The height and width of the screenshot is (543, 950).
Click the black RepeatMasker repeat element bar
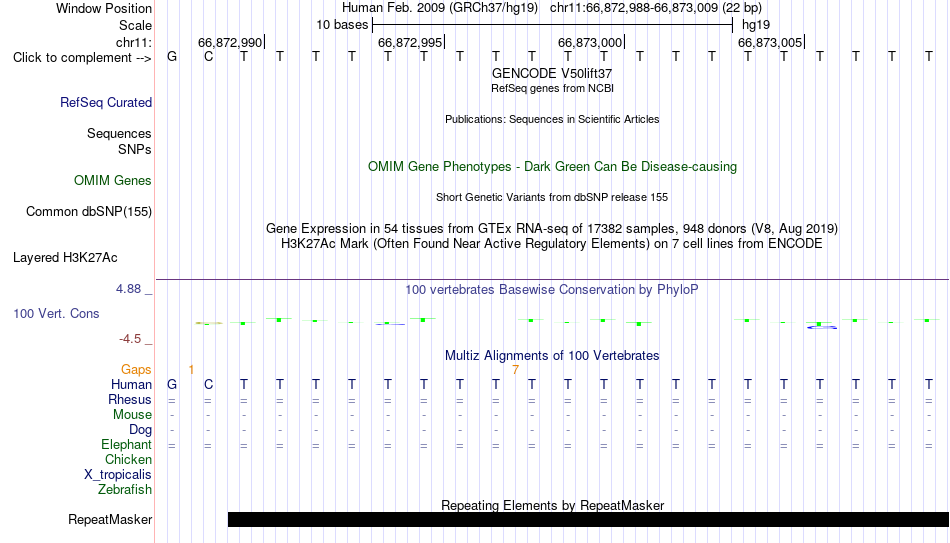[588, 519]
